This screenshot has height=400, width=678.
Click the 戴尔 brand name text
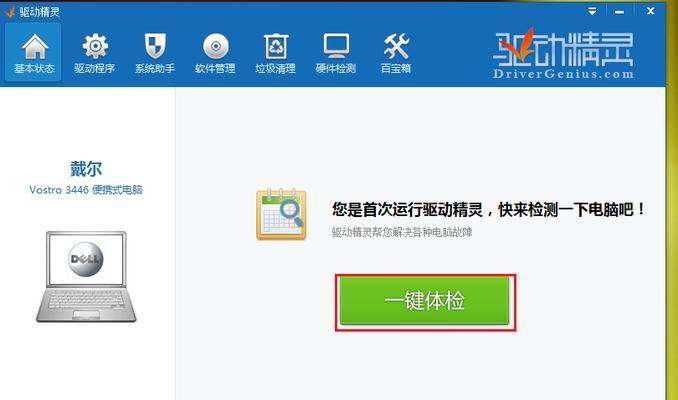pos(86,169)
